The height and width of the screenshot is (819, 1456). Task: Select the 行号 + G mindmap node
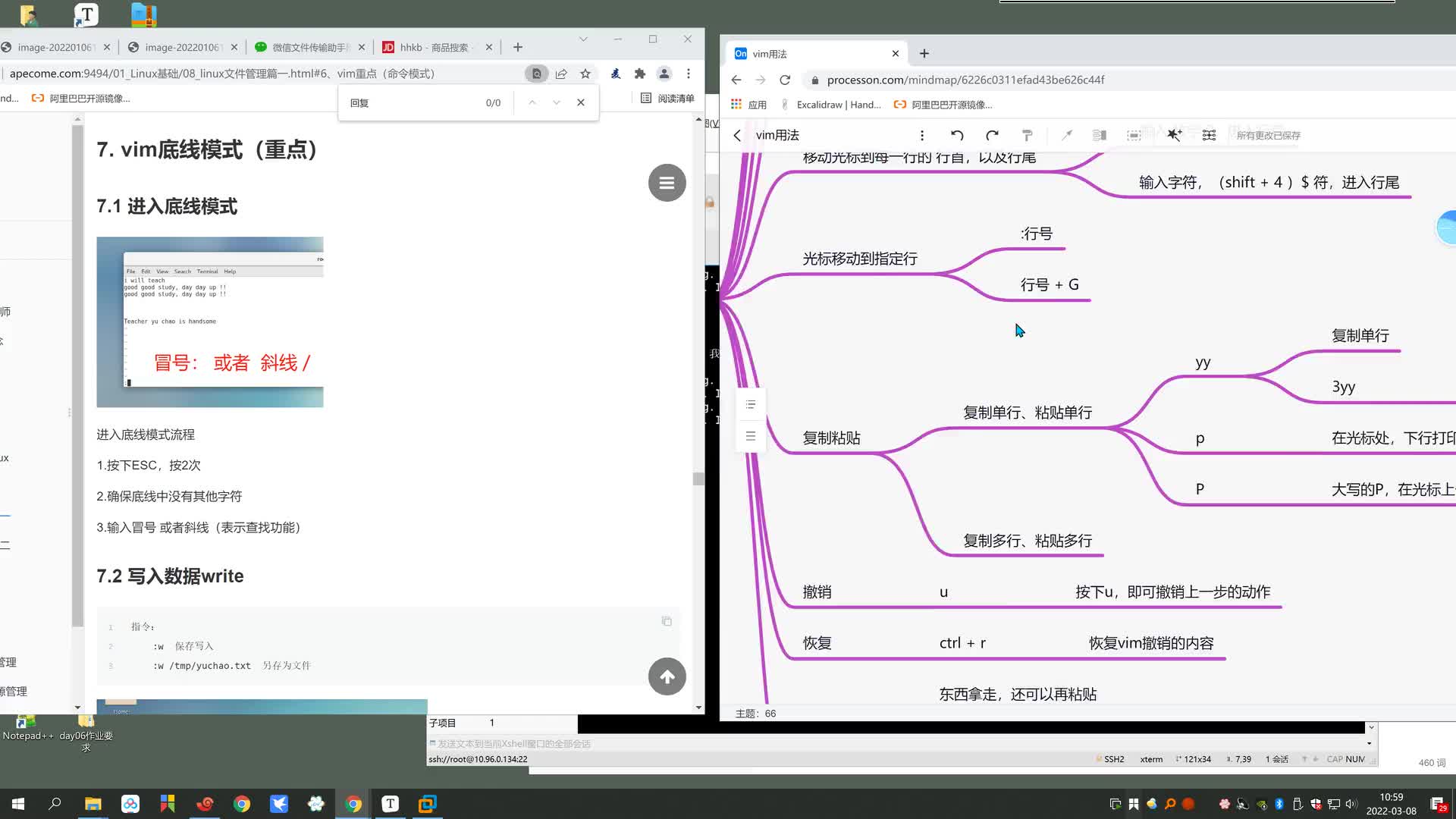point(1050,284)
